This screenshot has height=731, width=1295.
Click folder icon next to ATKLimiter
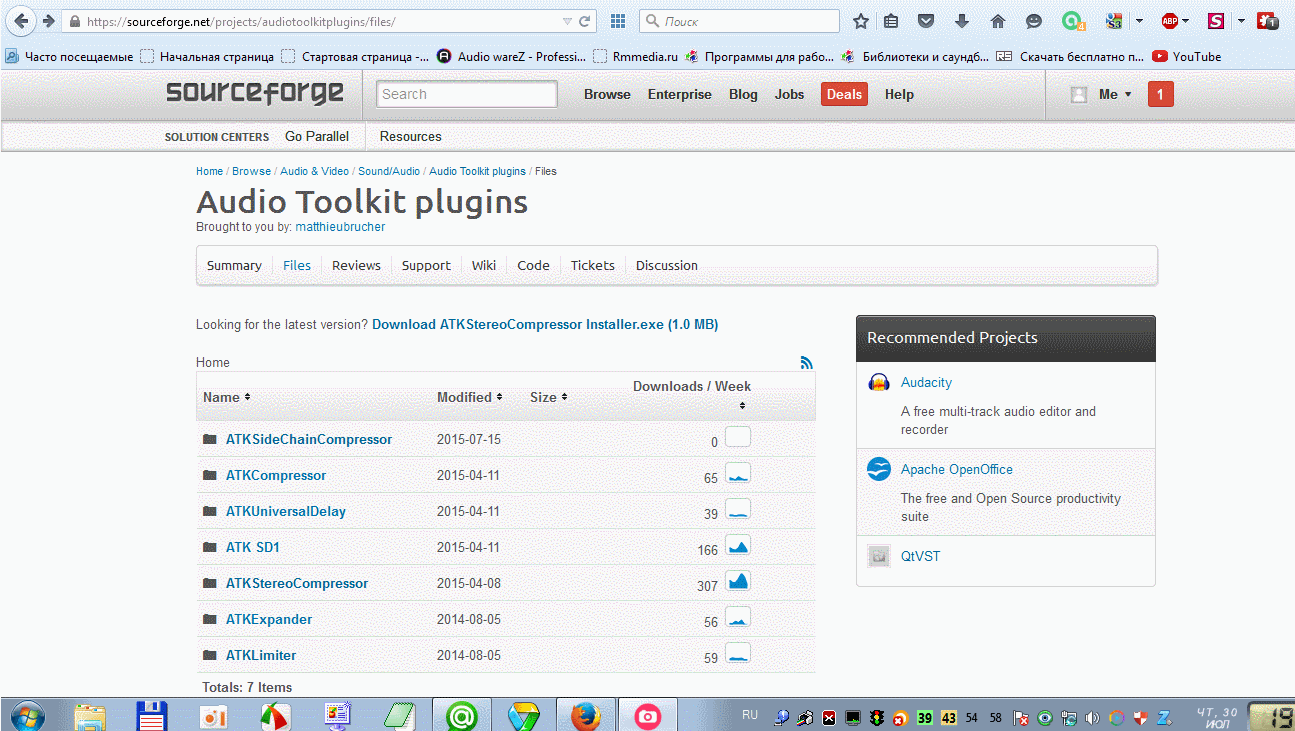click(209, 655)
